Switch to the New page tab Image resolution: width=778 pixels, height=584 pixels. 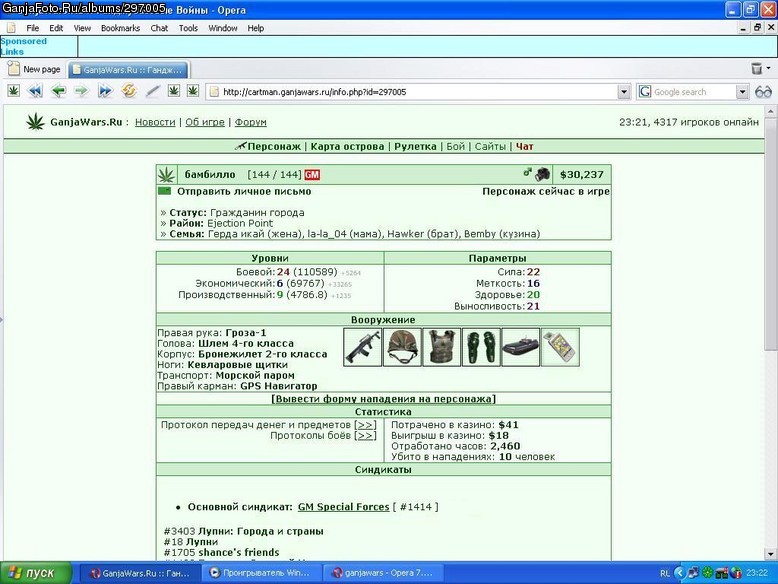click(x=35, y=69)
